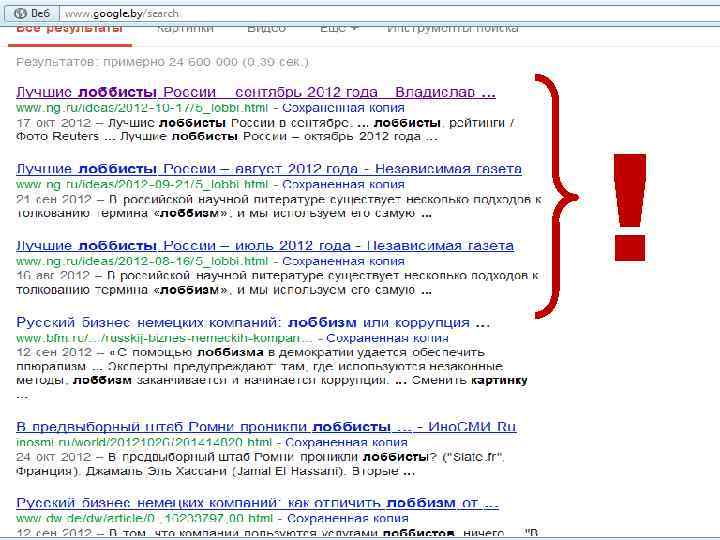The image size is (720, 540).
Task: Expand the 'Ещё' dropdown menu
Action: (x=339, y=28)
